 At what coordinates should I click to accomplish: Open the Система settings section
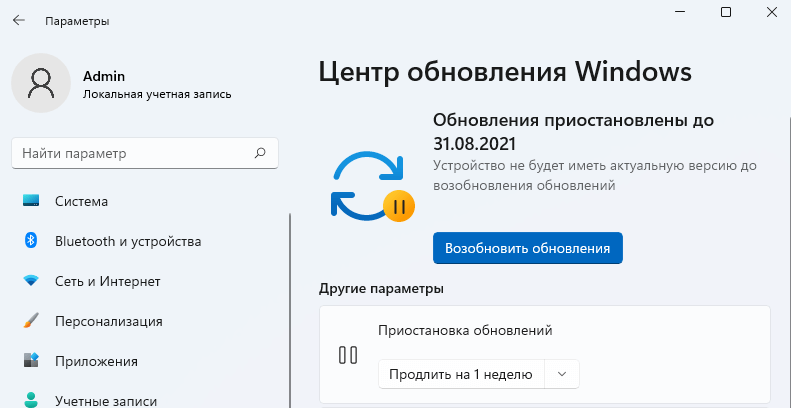point(82,201)
